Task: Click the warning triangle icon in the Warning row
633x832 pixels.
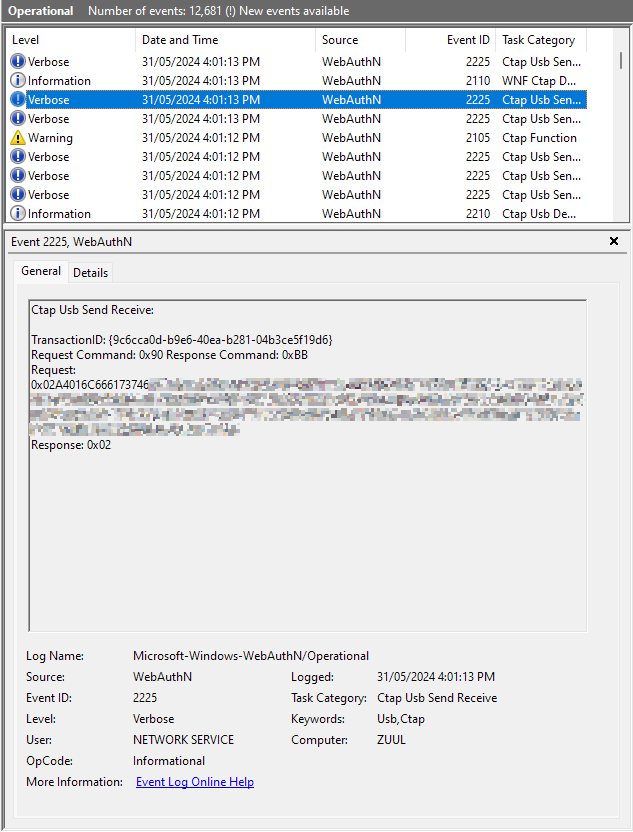Action: tap(18, 138)
